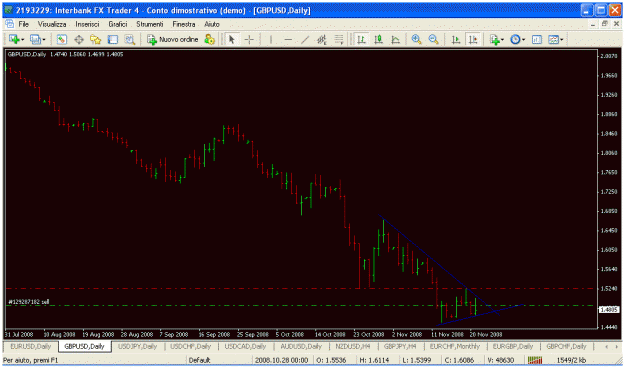Expand the Templates dropdown arrow
Screen dimensions: 625x368
(x=562, y=39)
